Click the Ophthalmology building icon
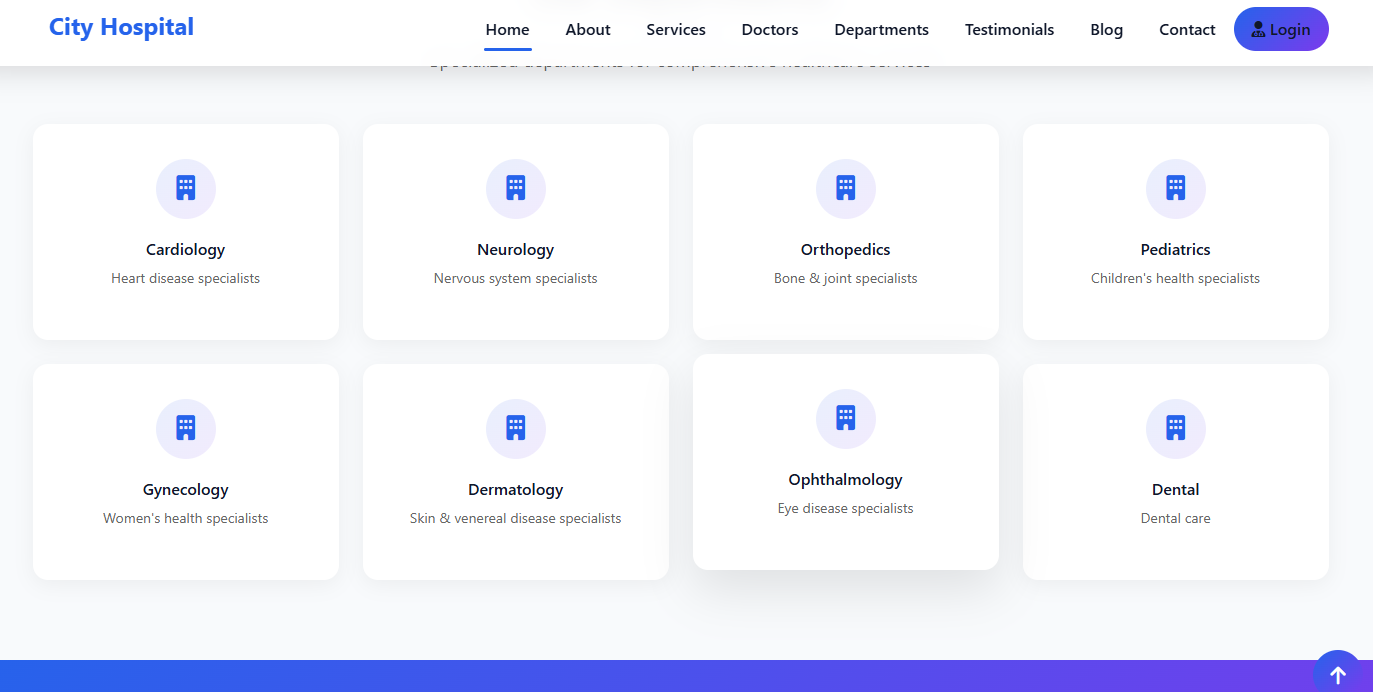1373x692 pixels. (x=846, y=418)
